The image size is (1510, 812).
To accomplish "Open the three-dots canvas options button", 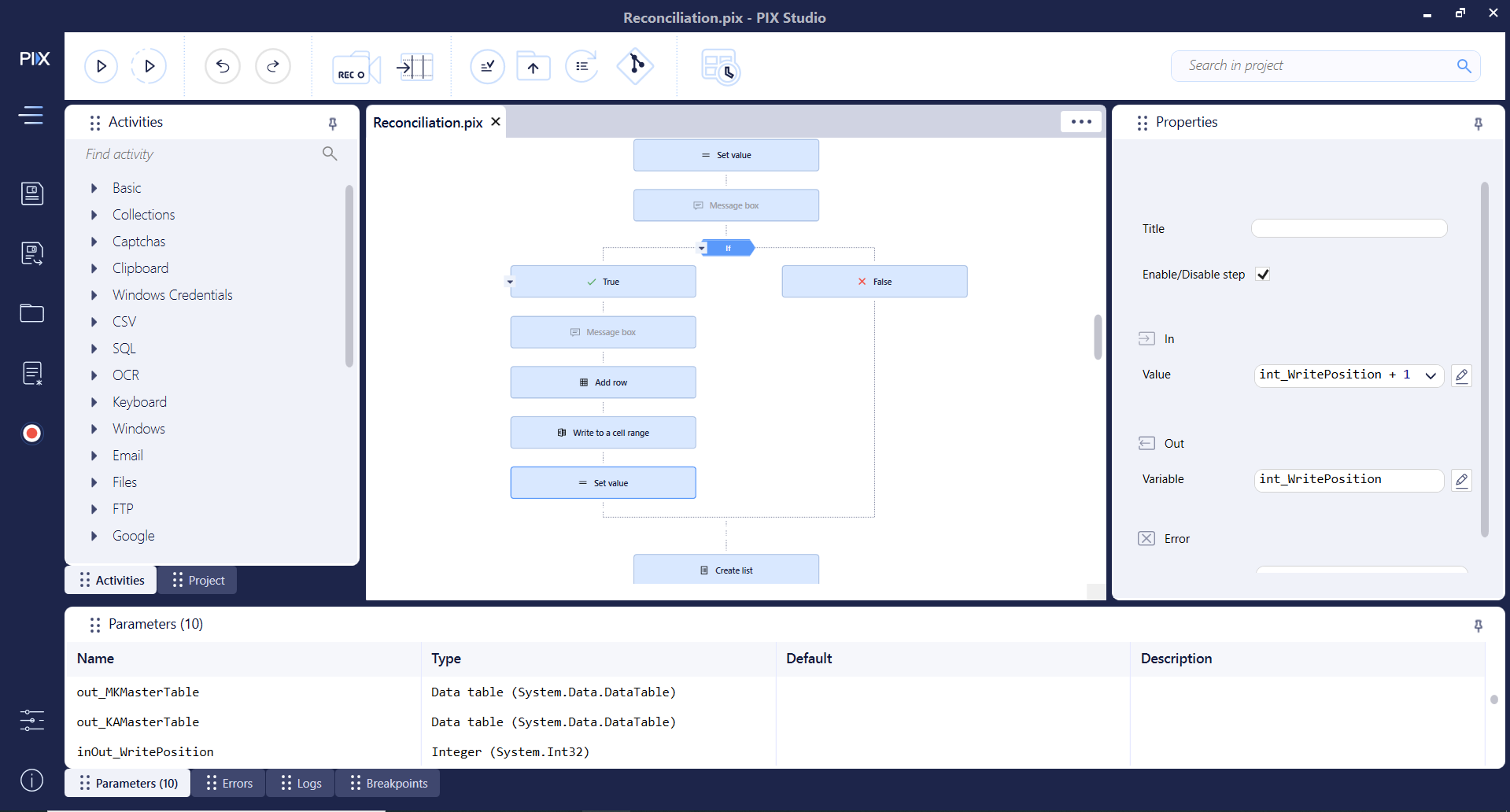I will click(x=1081, y=122).
